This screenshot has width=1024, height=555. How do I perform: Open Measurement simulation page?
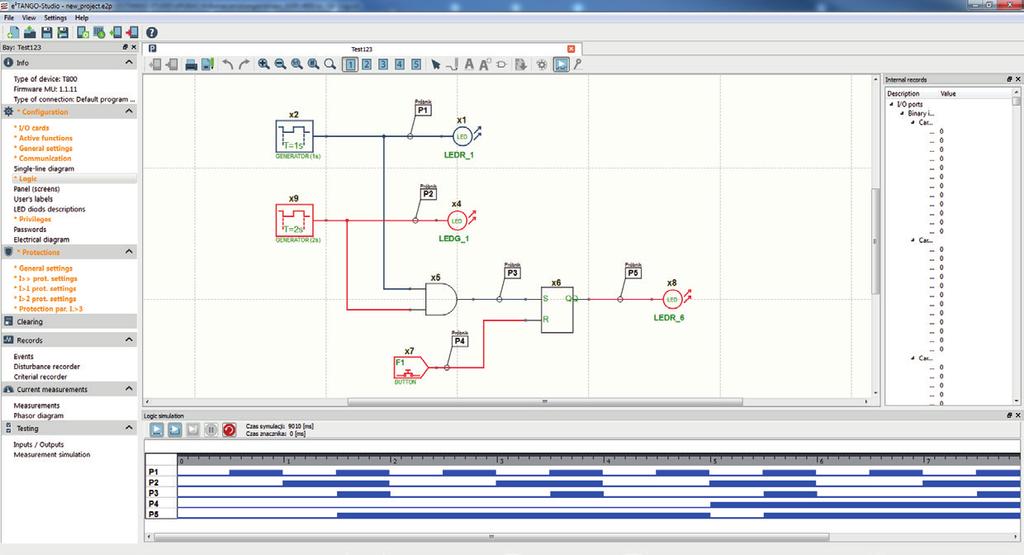(x=52, y=454)
